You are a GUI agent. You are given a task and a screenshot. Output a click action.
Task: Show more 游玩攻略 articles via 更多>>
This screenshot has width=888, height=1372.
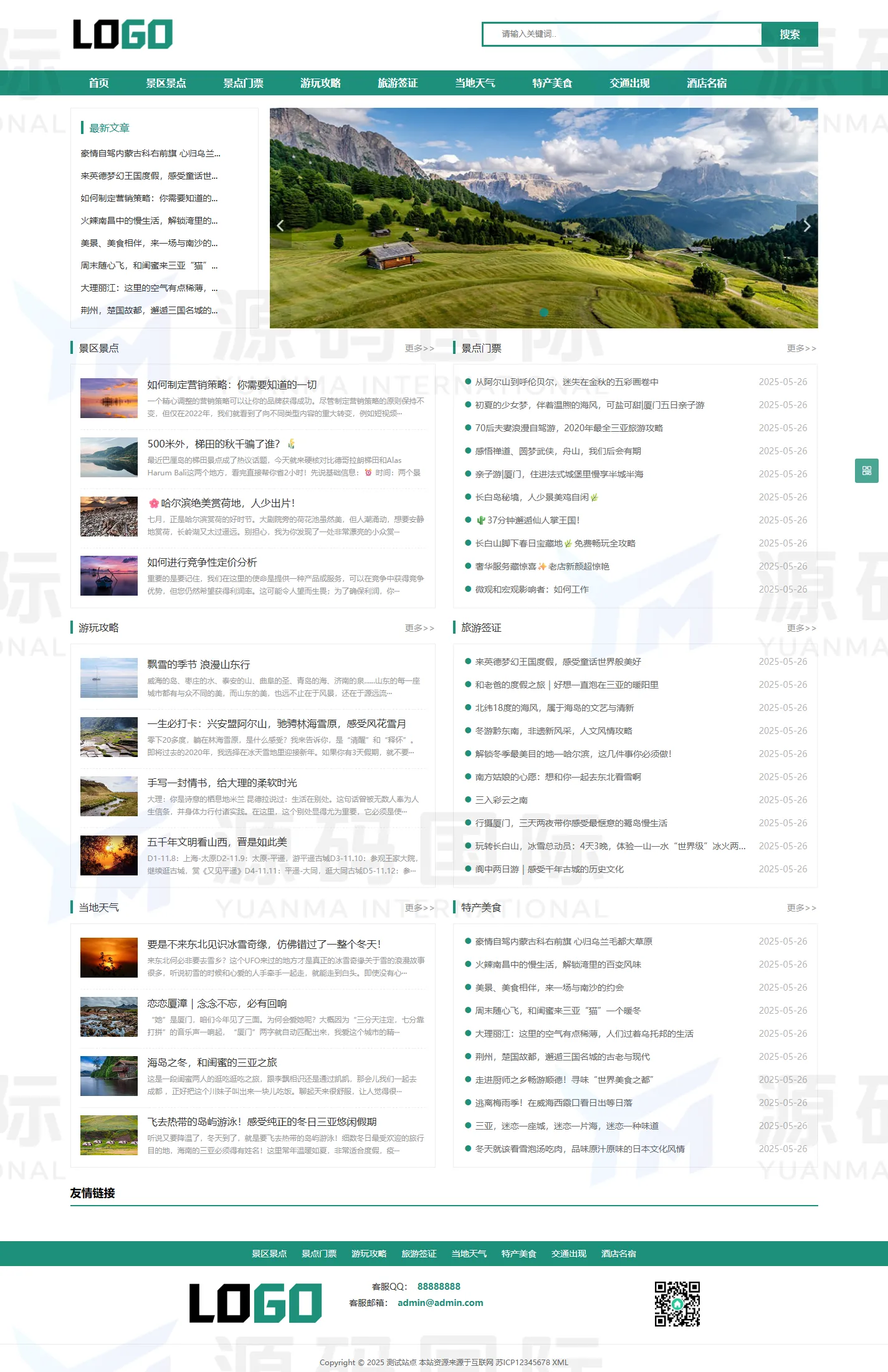pyautogui.click(x=419, y=628)
